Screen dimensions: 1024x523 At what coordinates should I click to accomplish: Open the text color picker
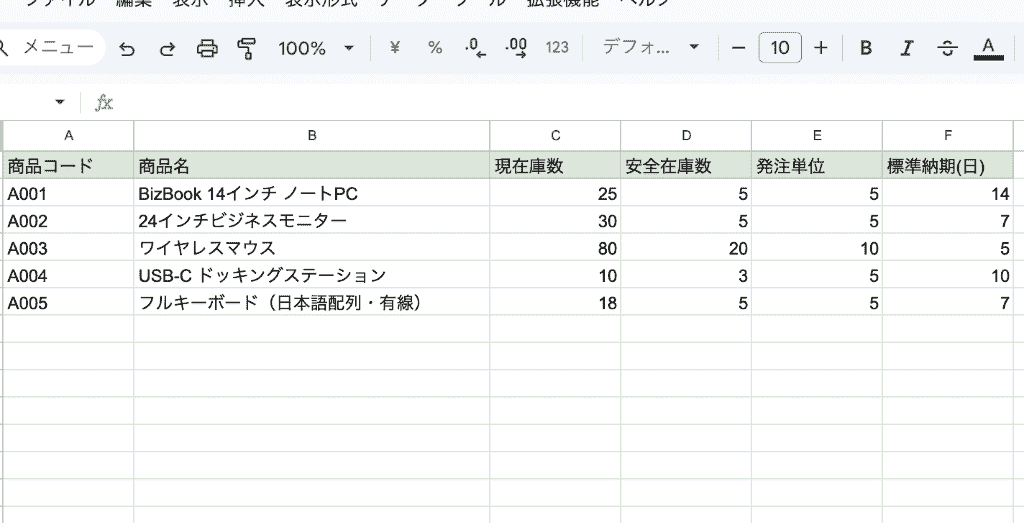(988, 48)
